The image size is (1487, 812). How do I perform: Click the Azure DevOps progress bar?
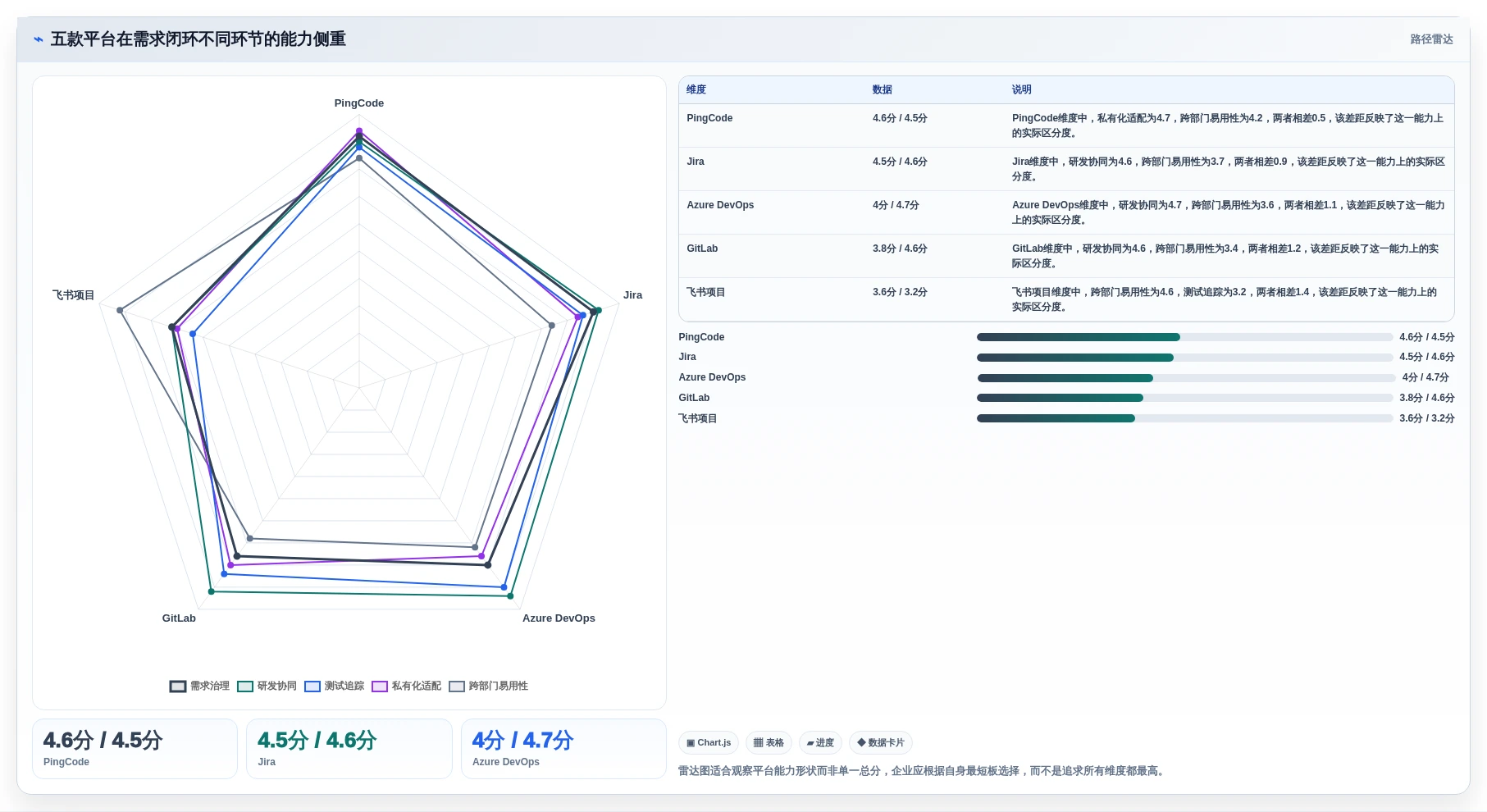1186,378
